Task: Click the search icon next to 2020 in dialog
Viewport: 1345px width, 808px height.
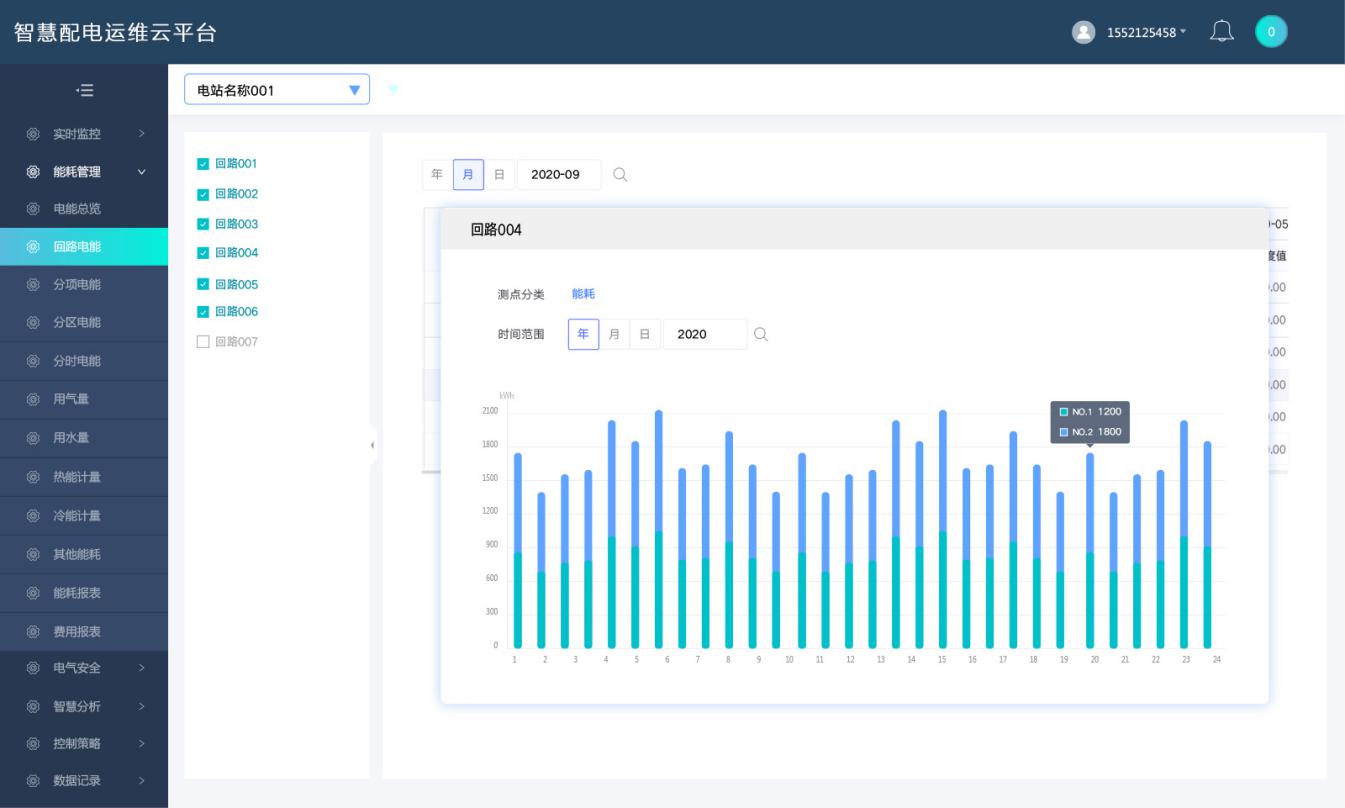Action: pos(761,334)
